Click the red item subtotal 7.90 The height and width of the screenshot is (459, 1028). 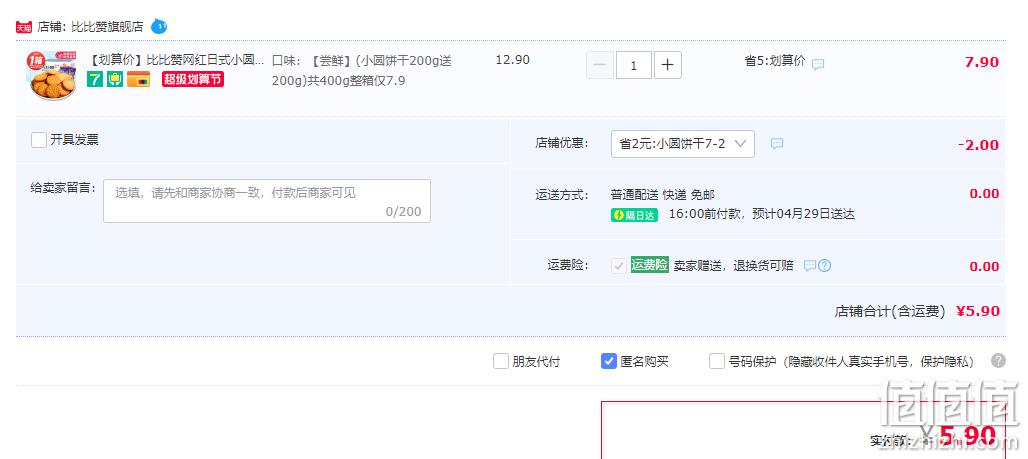click(x=981, y=62)
